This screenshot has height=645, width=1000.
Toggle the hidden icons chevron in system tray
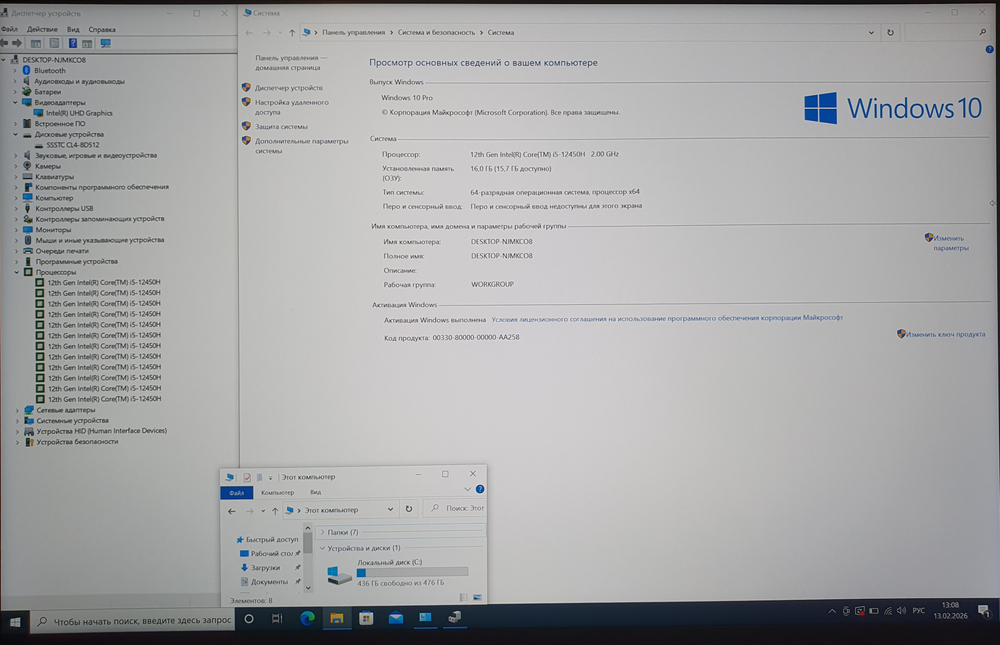832,611
